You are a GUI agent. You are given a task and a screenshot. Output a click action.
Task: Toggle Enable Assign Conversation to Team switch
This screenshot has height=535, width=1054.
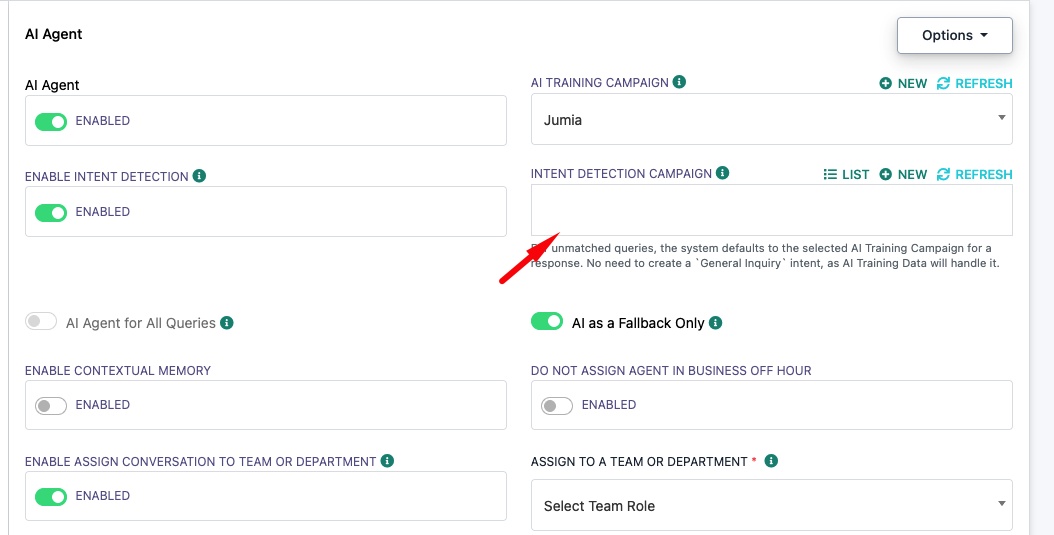point(51,497)
